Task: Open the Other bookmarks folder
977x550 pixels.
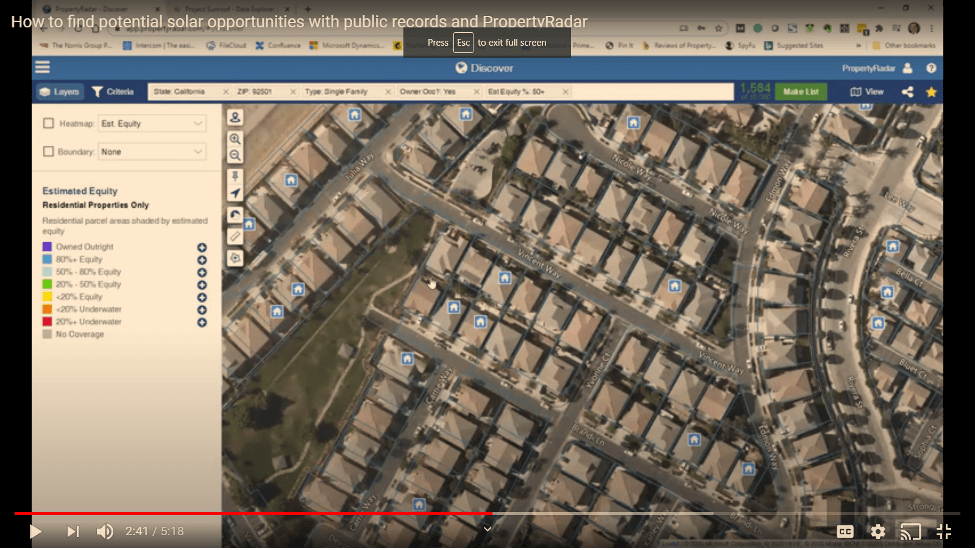Action: click(903, 45)
